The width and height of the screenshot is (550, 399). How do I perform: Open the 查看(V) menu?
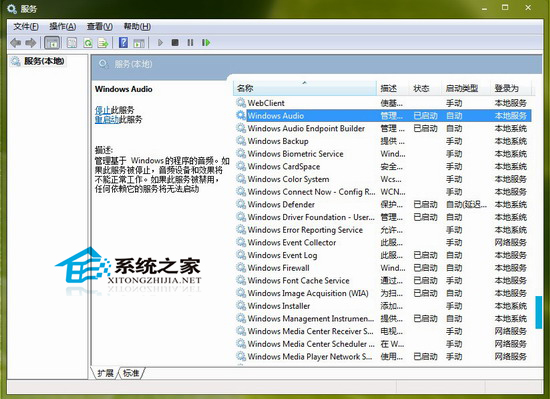100,27
